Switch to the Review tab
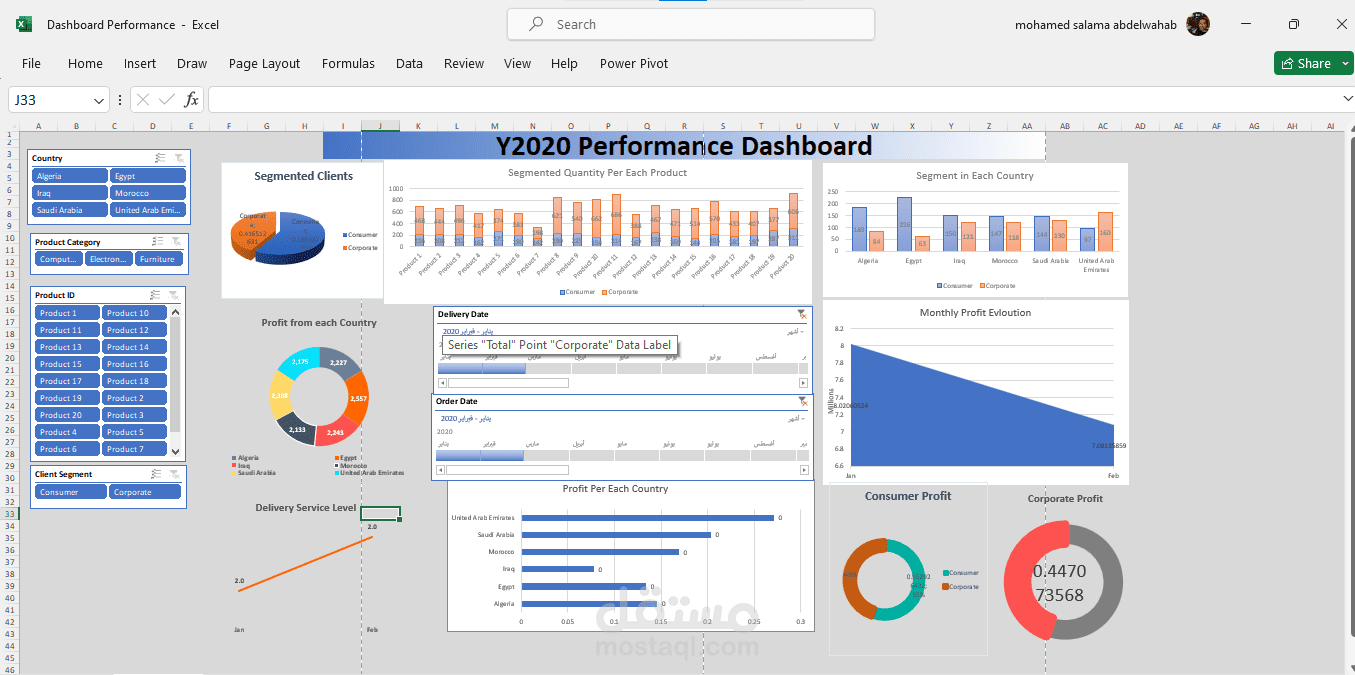 click(x=464, y=64)
